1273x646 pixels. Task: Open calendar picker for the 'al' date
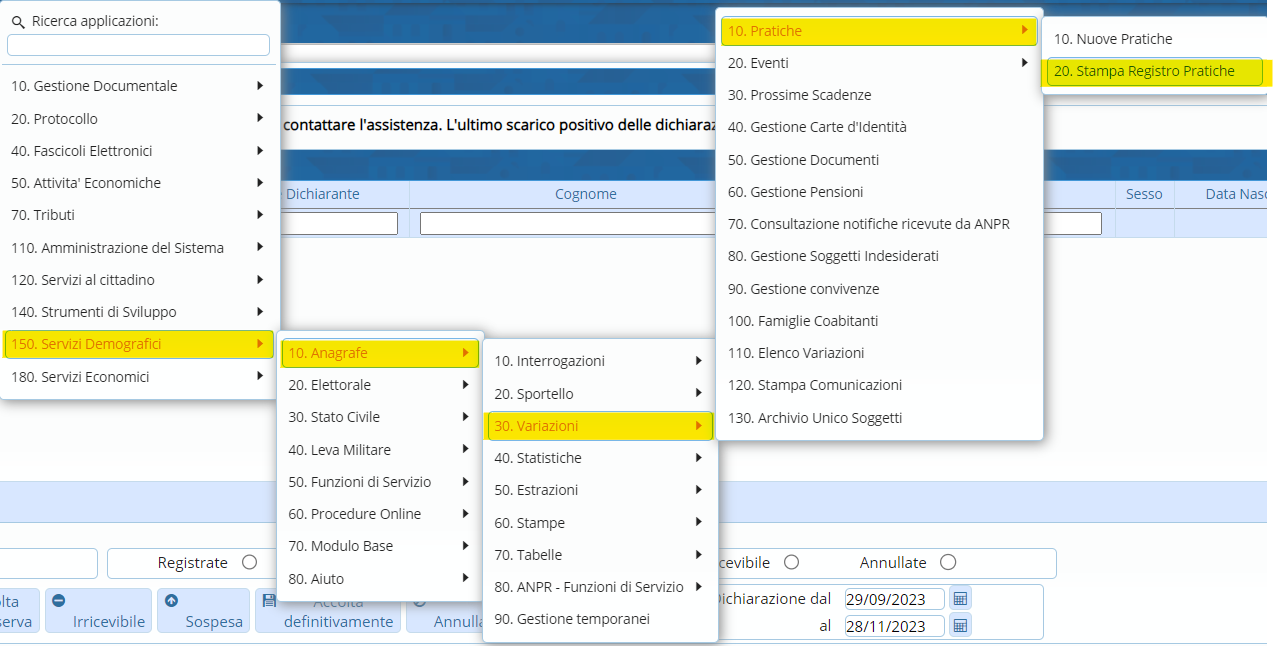pos(960,625)
